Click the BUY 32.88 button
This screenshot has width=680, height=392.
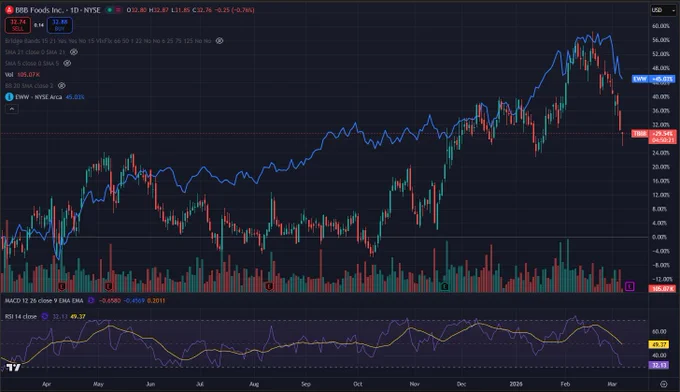(59, 25)
